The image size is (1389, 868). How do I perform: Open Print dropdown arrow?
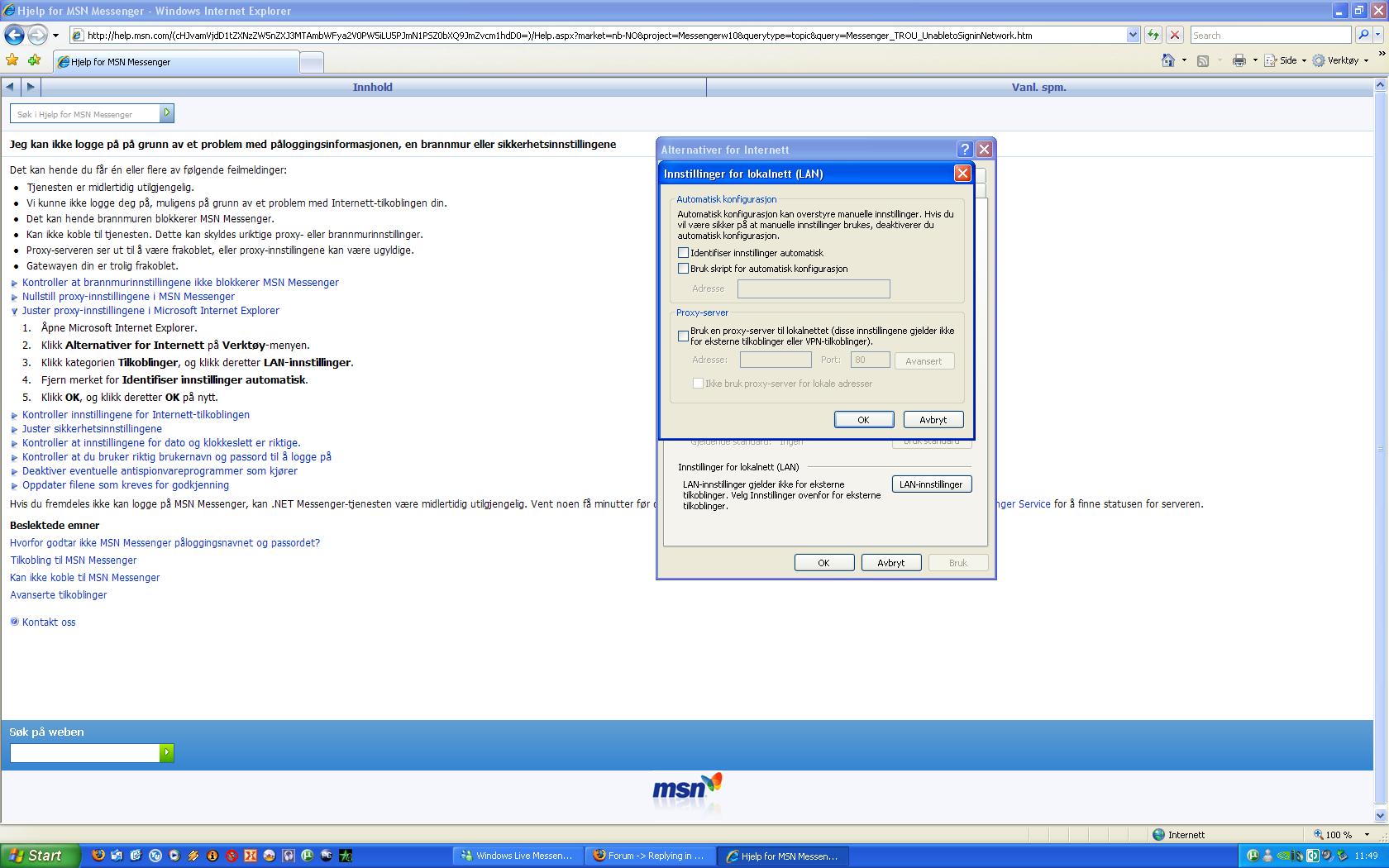pyautogui.click(x=1254, y=60)
